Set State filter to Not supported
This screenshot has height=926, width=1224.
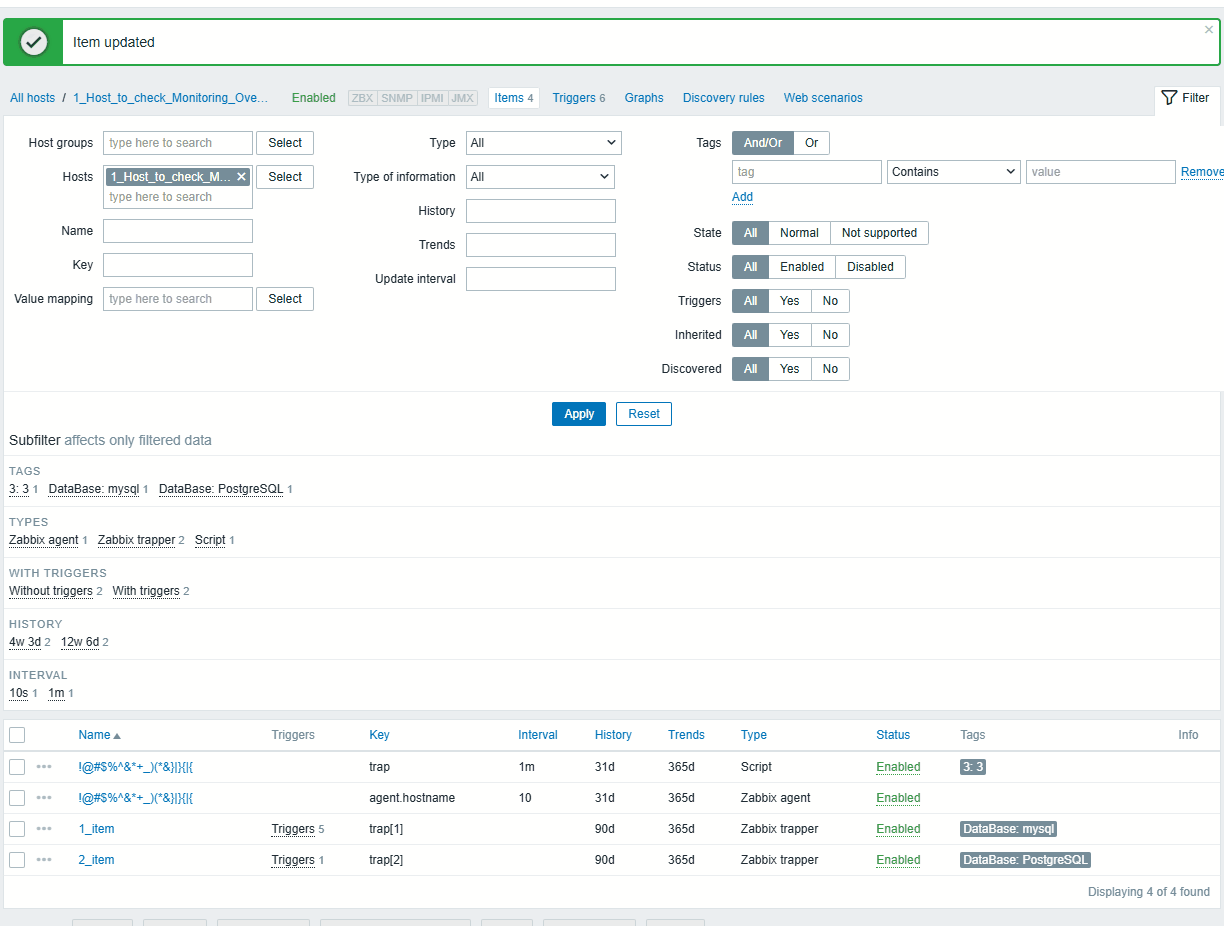click(879, 233)
